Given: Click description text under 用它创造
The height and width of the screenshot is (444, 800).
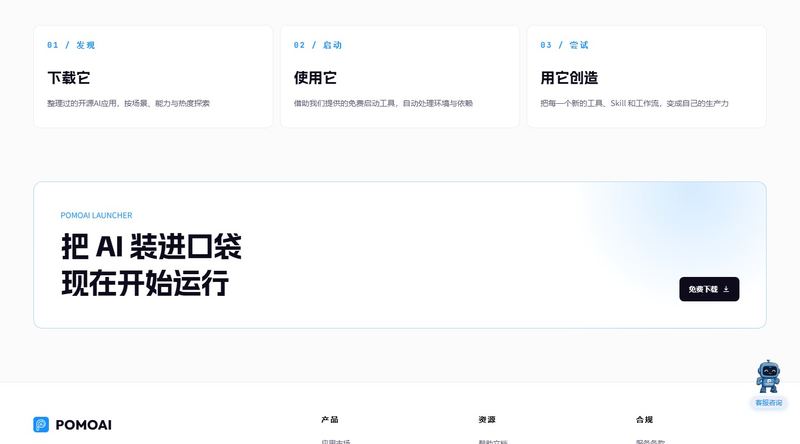Looking at the screenshot, I should [x=634, y=103].
